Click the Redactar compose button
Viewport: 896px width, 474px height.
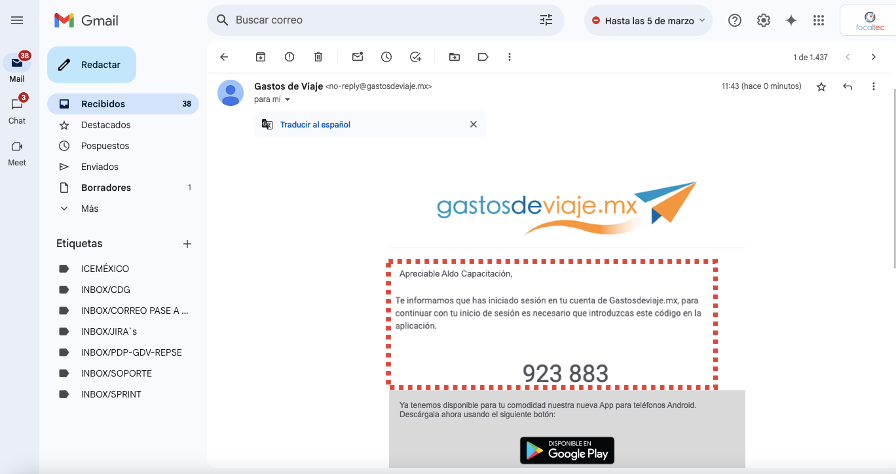(91, 65)
